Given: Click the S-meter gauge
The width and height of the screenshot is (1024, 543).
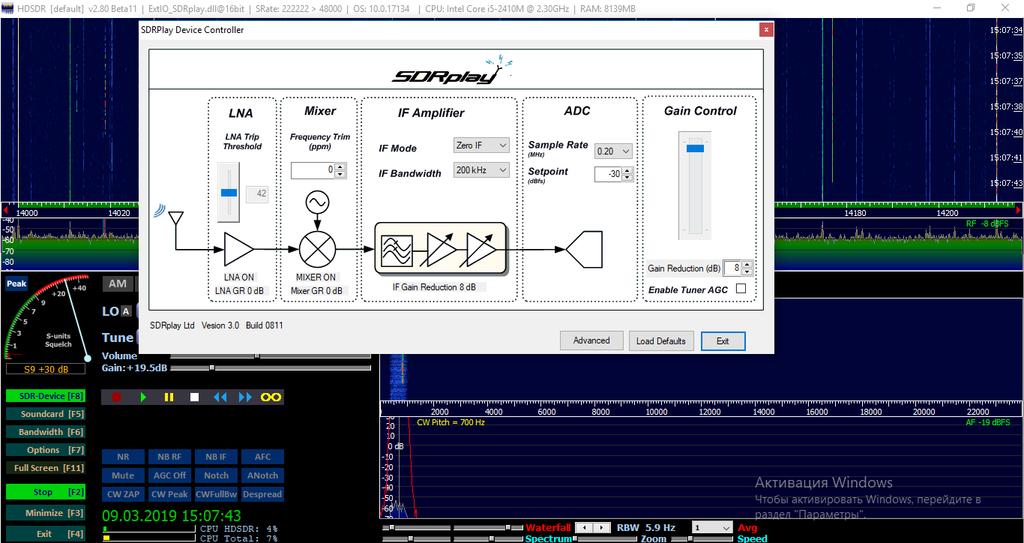Looking at the screenshot, I should (46, 318).
